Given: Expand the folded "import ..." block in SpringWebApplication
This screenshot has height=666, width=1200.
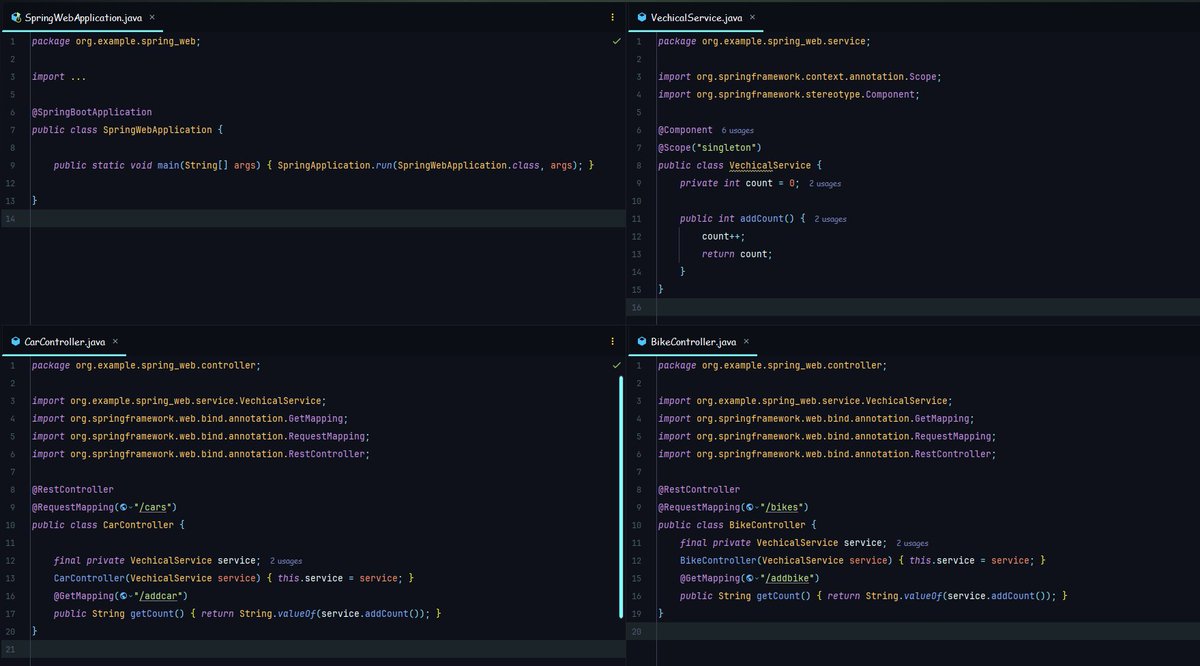Looking at the screenshot, I should pos(78,77).
